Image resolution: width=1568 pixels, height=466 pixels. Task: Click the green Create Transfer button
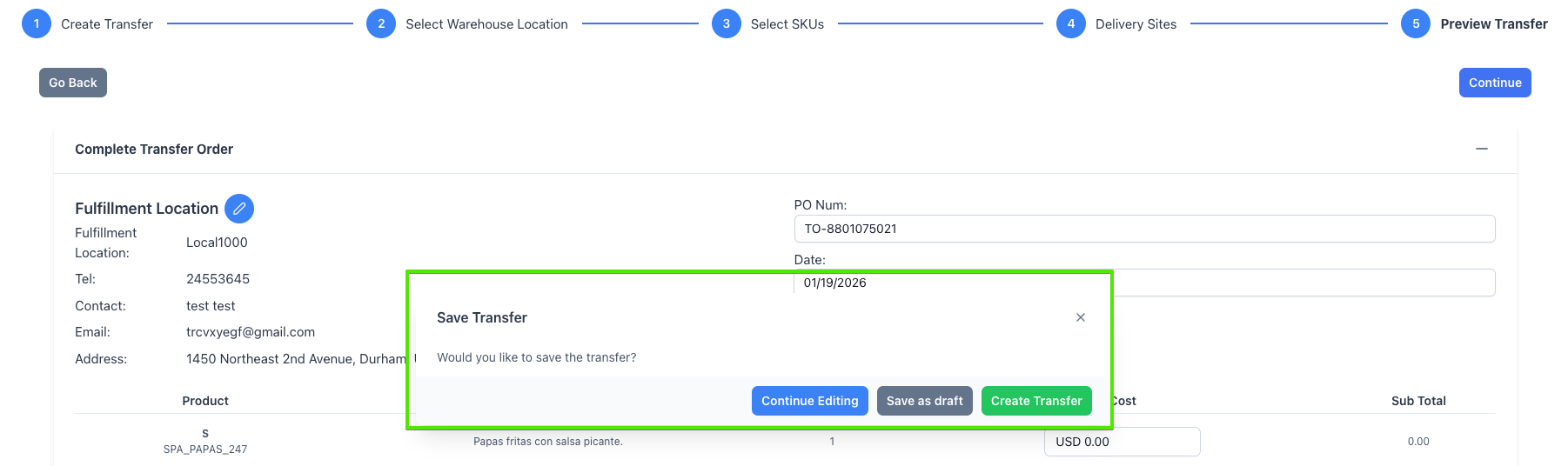point(1035,401)
